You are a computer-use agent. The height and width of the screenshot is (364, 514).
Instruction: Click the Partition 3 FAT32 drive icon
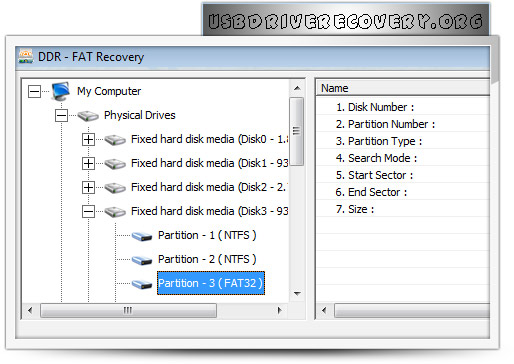pos(142,284)
